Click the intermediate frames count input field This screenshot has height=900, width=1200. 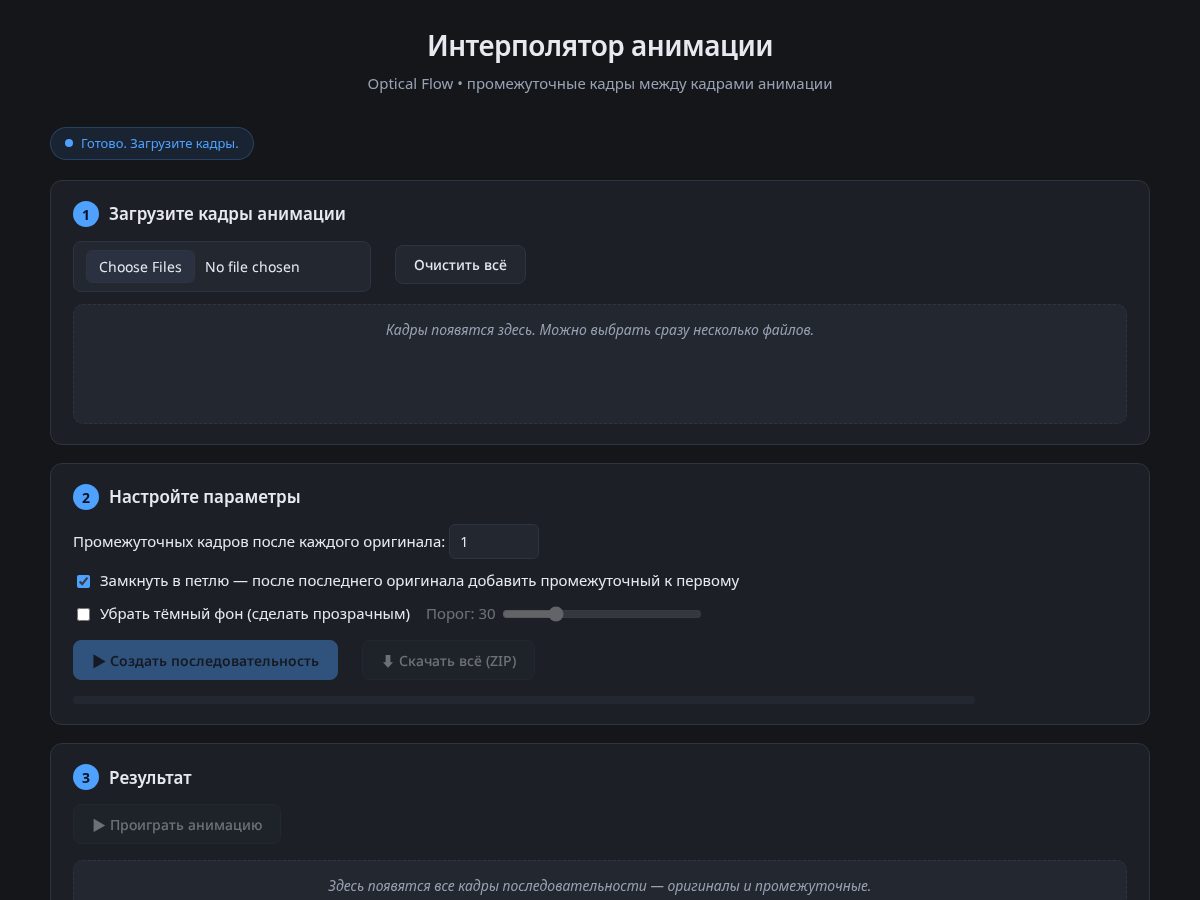click(494, 542)
